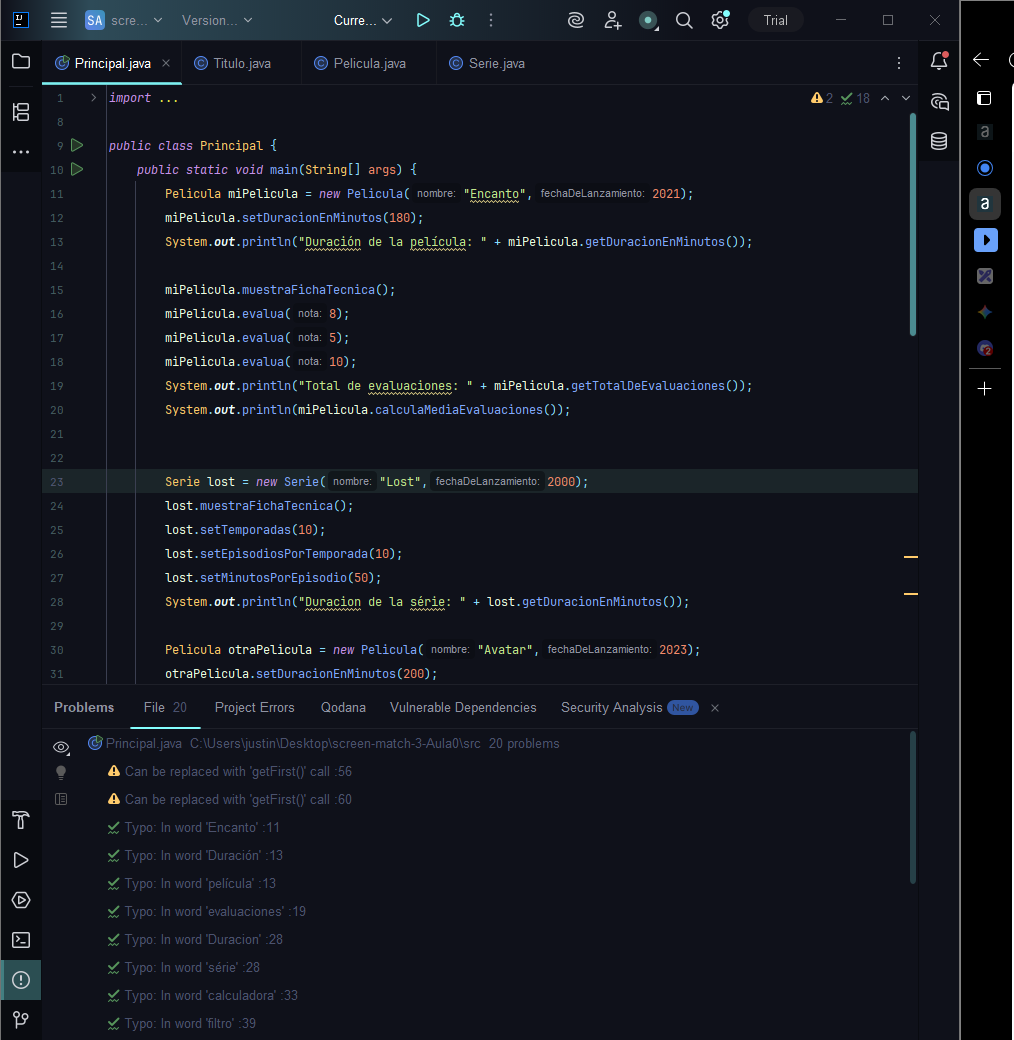Open the Git tool window
The height and width of the screenshot is (1040, 1014).
21,1019
